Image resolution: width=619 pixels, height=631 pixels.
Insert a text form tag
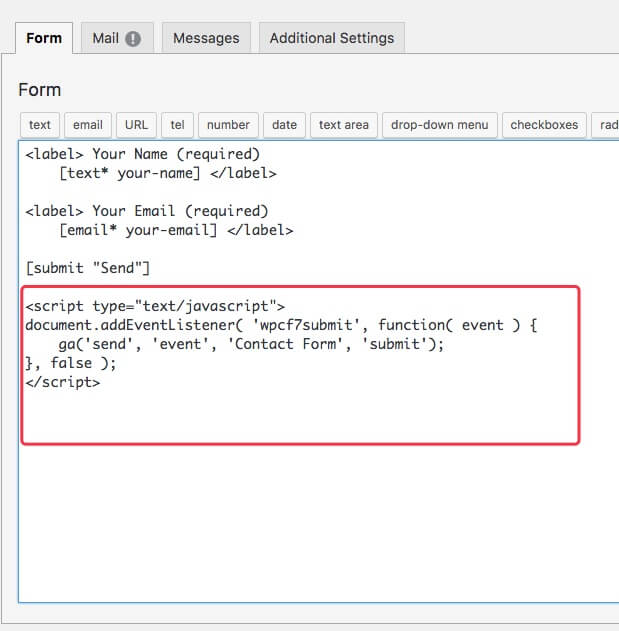(40, 125)
